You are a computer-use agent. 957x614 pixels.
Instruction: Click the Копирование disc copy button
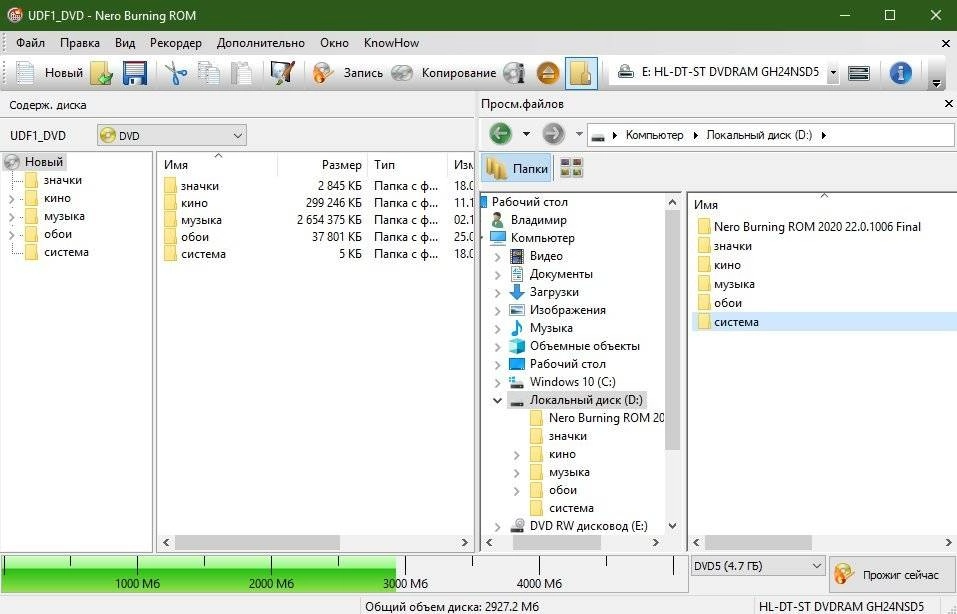click(x=444, y=73)
